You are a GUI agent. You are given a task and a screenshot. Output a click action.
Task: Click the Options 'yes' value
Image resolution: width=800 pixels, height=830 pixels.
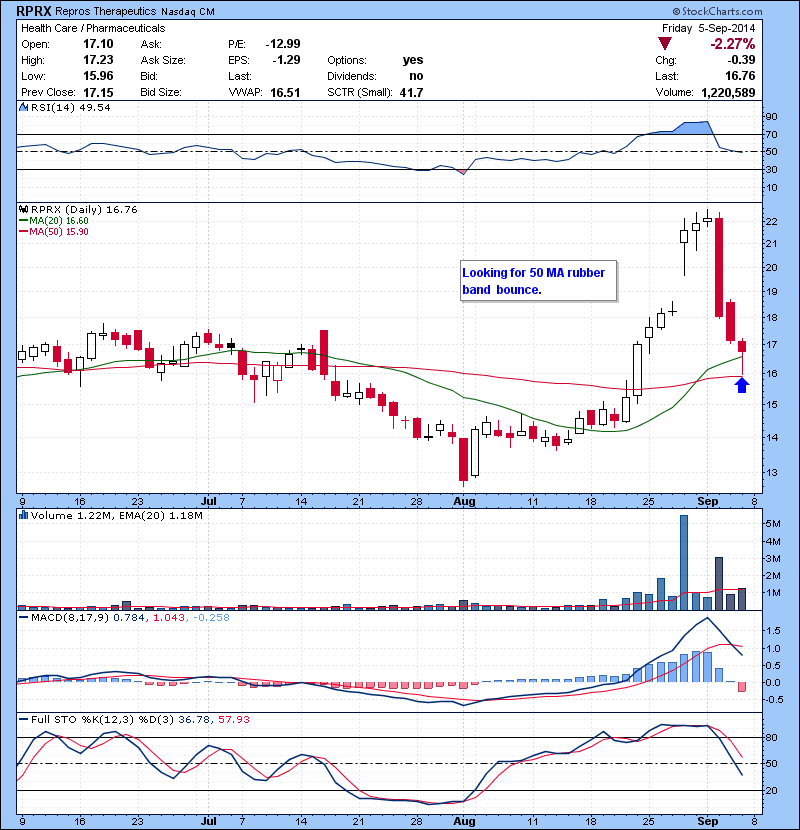point(412,60)
